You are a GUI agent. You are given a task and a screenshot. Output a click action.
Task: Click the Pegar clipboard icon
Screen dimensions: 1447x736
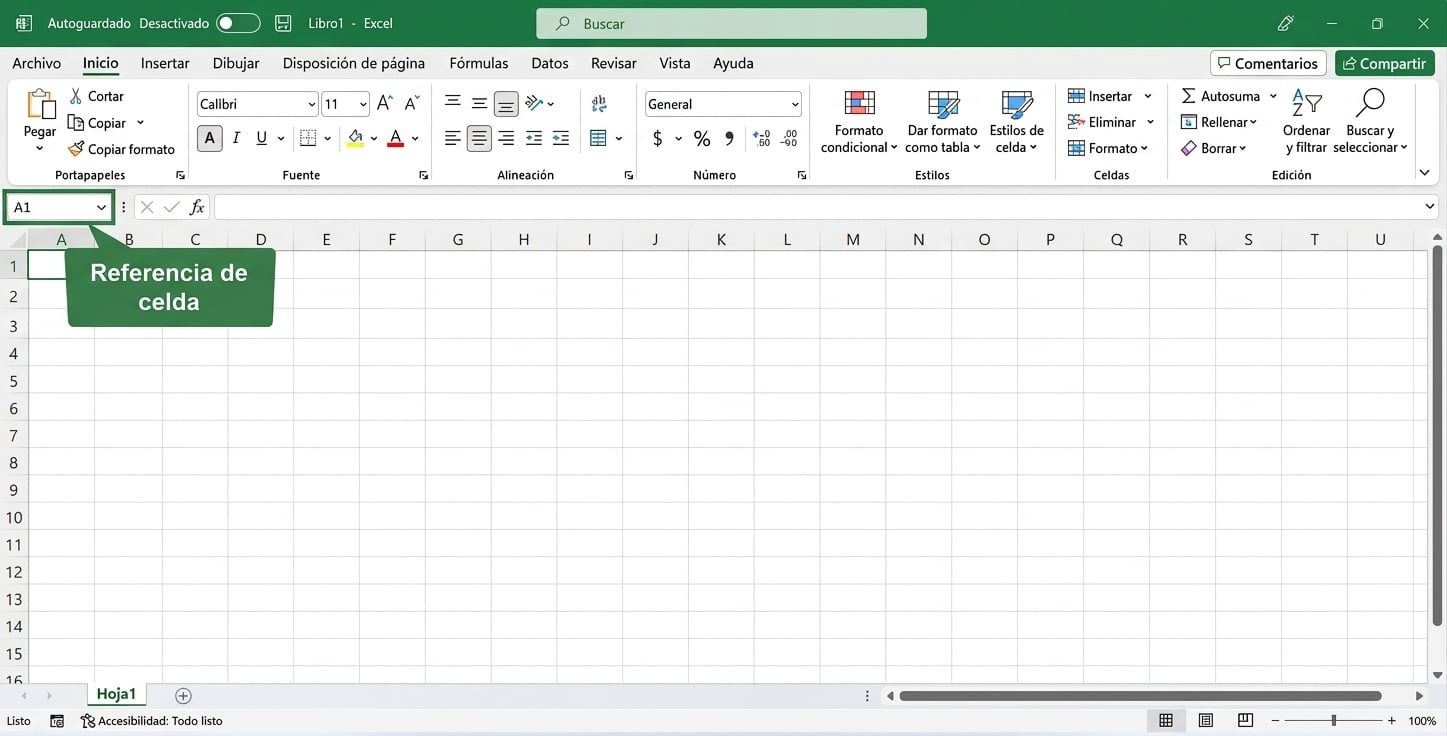[40, 105]
